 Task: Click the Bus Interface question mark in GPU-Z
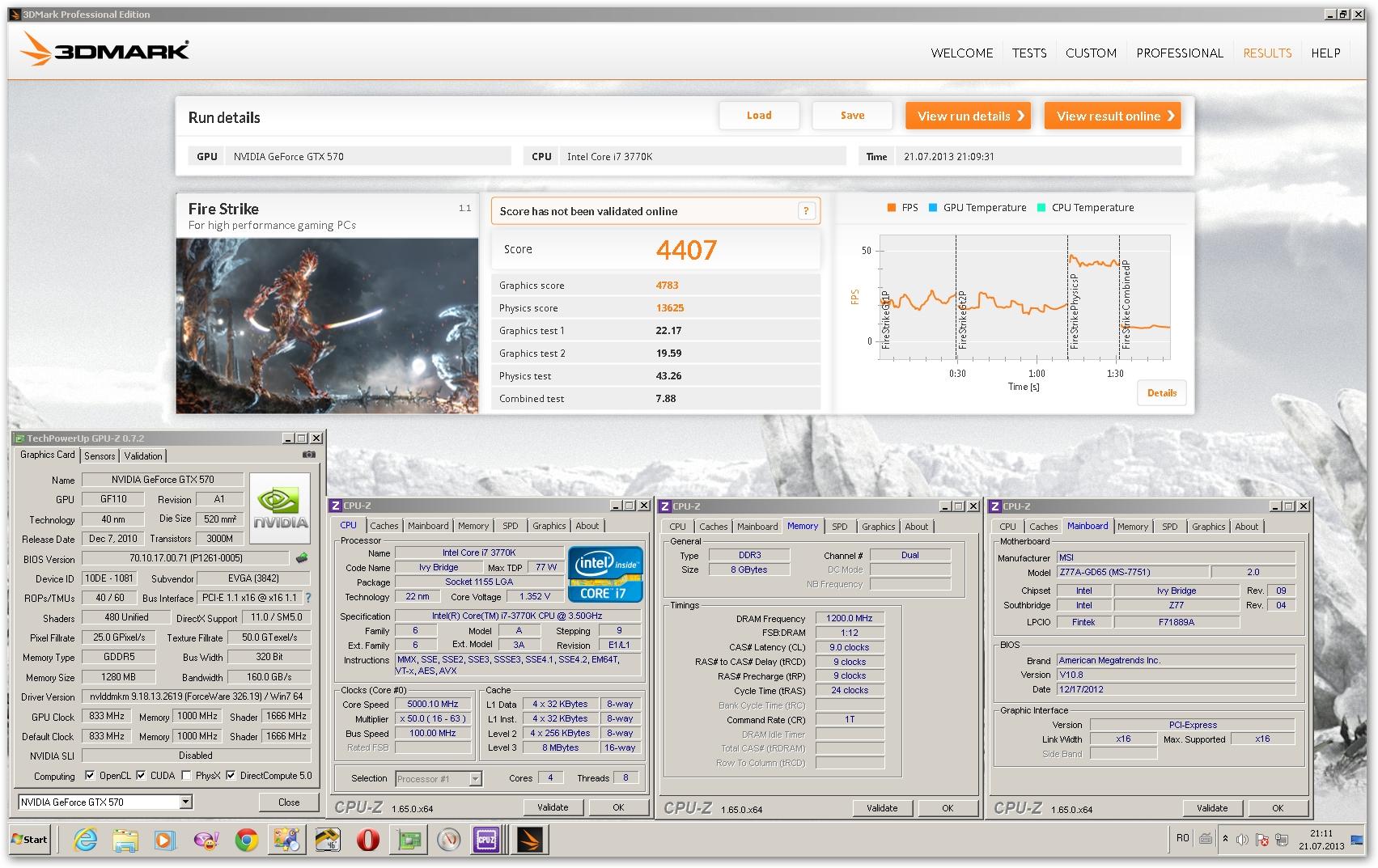tap(307, 598)
